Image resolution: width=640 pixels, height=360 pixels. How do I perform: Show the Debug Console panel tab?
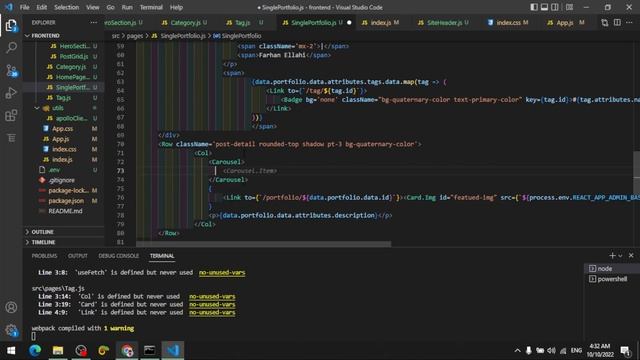pos(118,256)
